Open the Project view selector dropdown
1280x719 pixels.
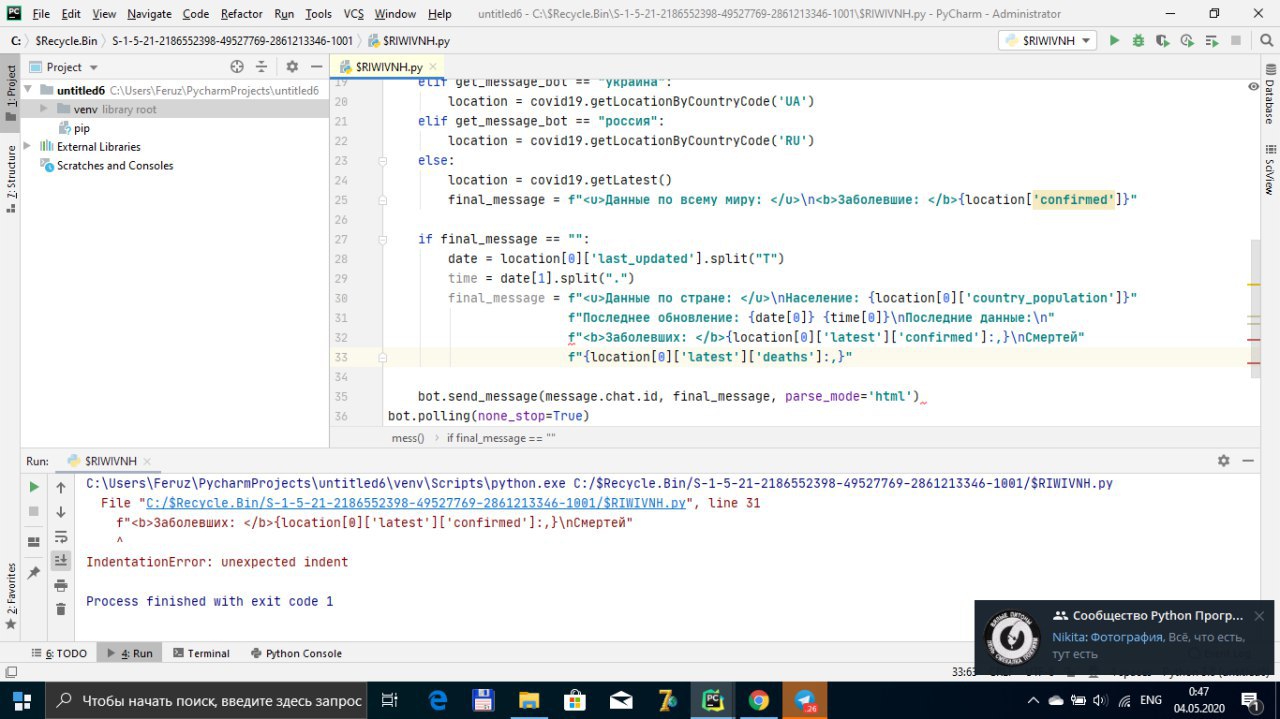pyautogui.click(x=65, y=67)
